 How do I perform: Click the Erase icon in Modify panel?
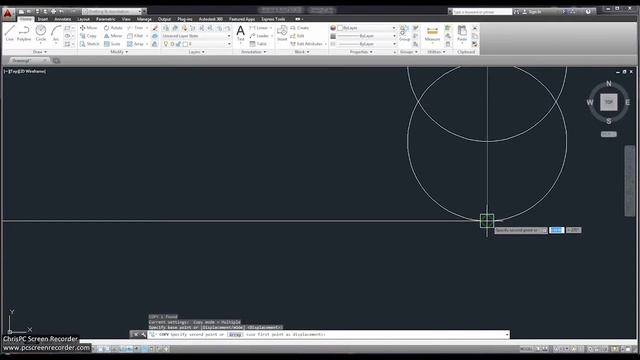pyautogui.click(x=155, y=28)
